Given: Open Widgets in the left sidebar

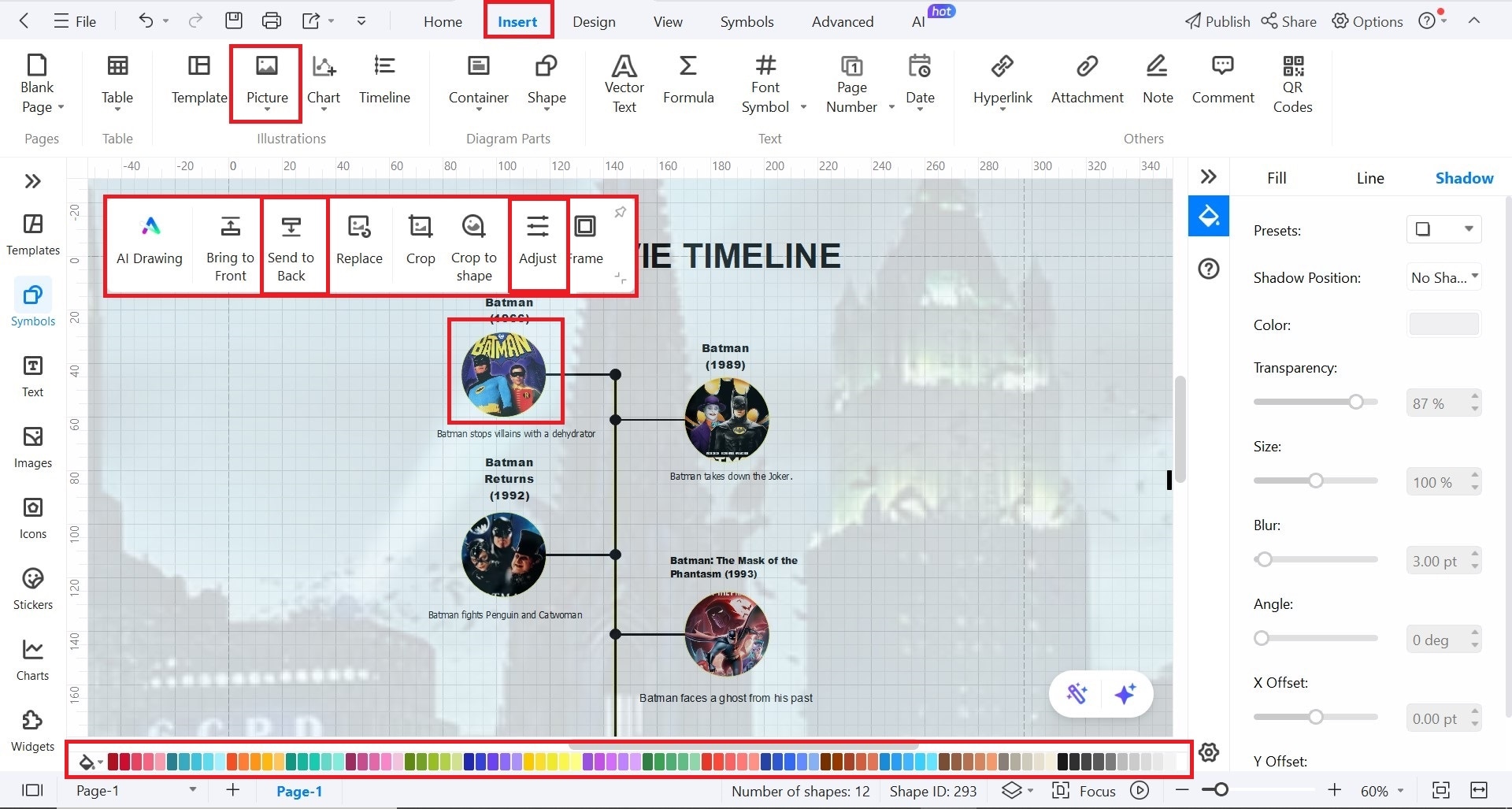Looking at the screenshot, I should (x=33, y=730).
